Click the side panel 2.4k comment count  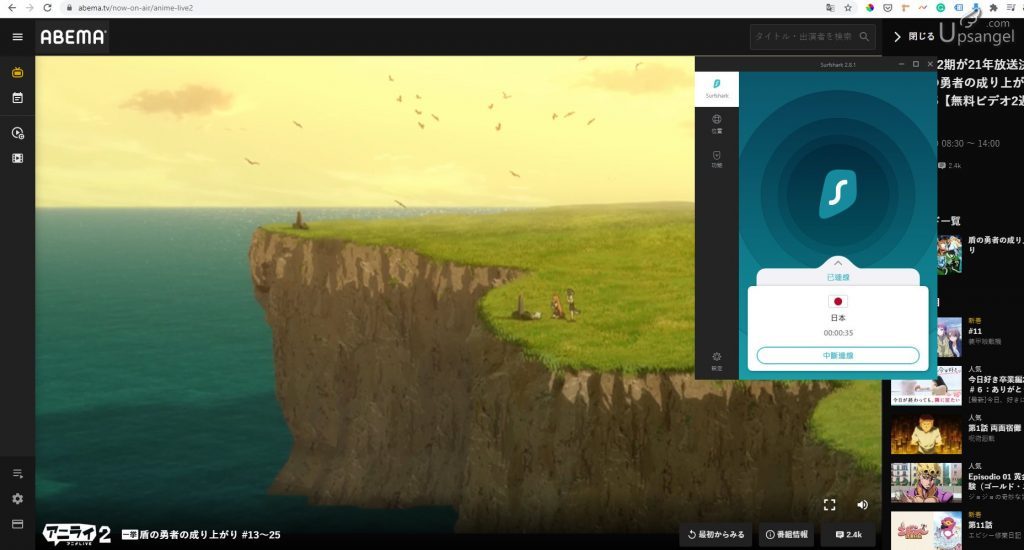(x=950, y=165)
